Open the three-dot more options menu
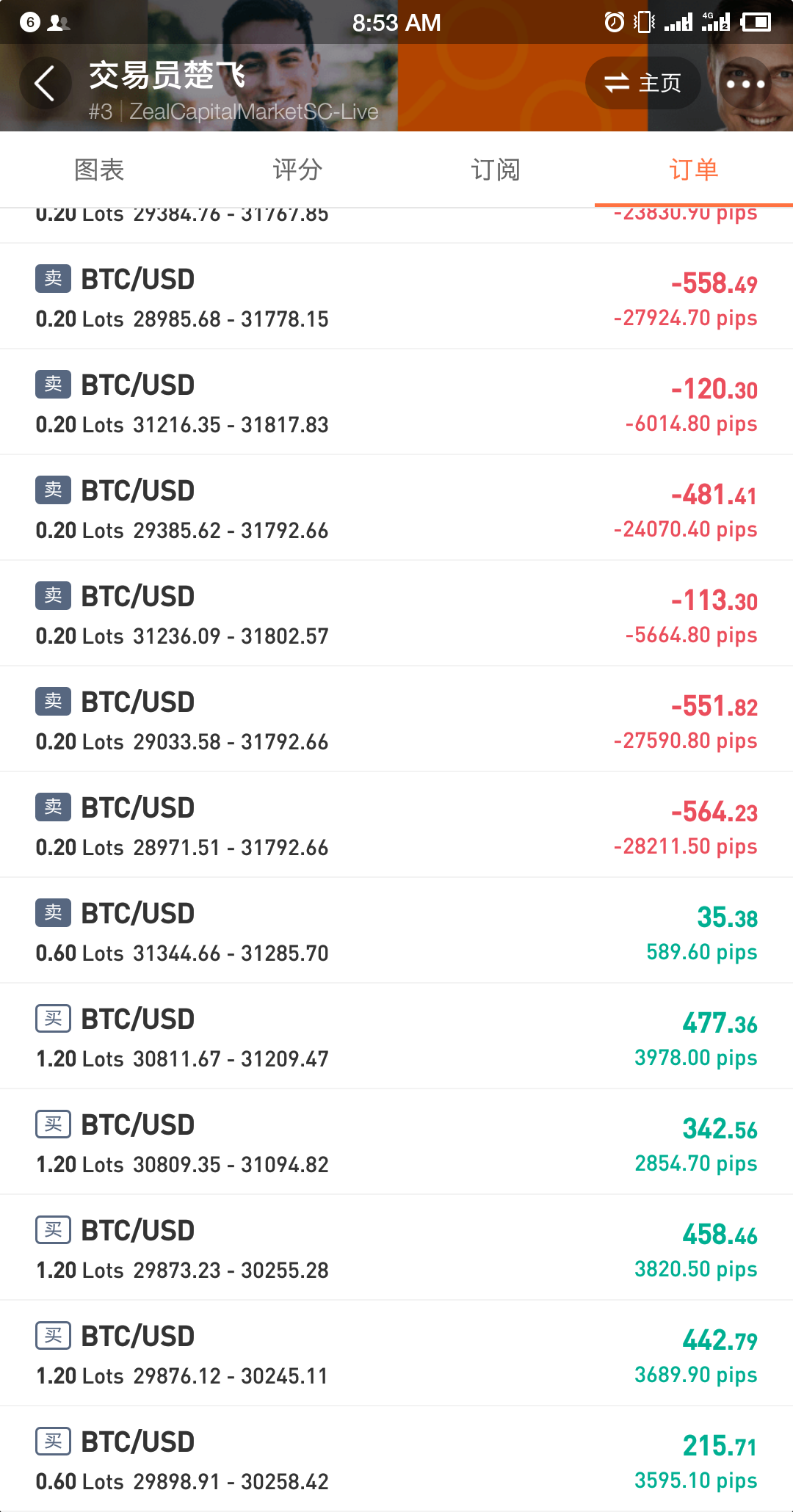The image size is (793, 1512). tap(745, 84)
